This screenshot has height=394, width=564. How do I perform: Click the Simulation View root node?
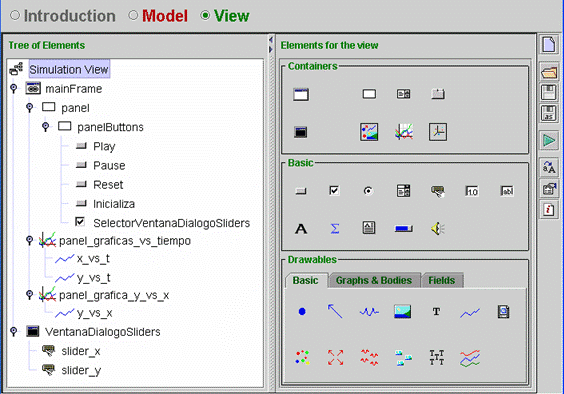click(69, 69)
